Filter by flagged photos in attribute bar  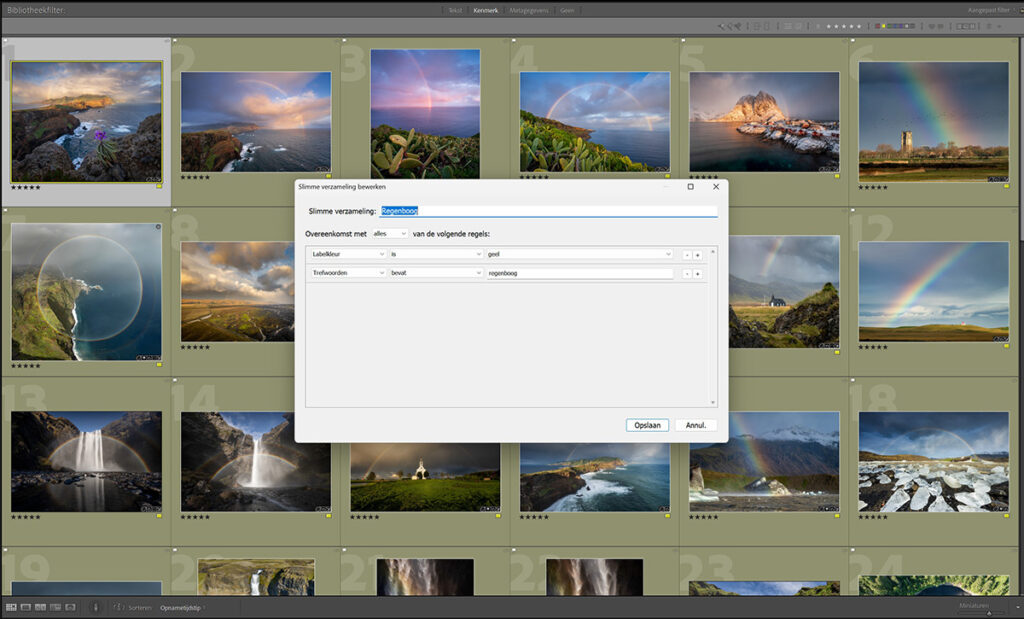point(720,26)
